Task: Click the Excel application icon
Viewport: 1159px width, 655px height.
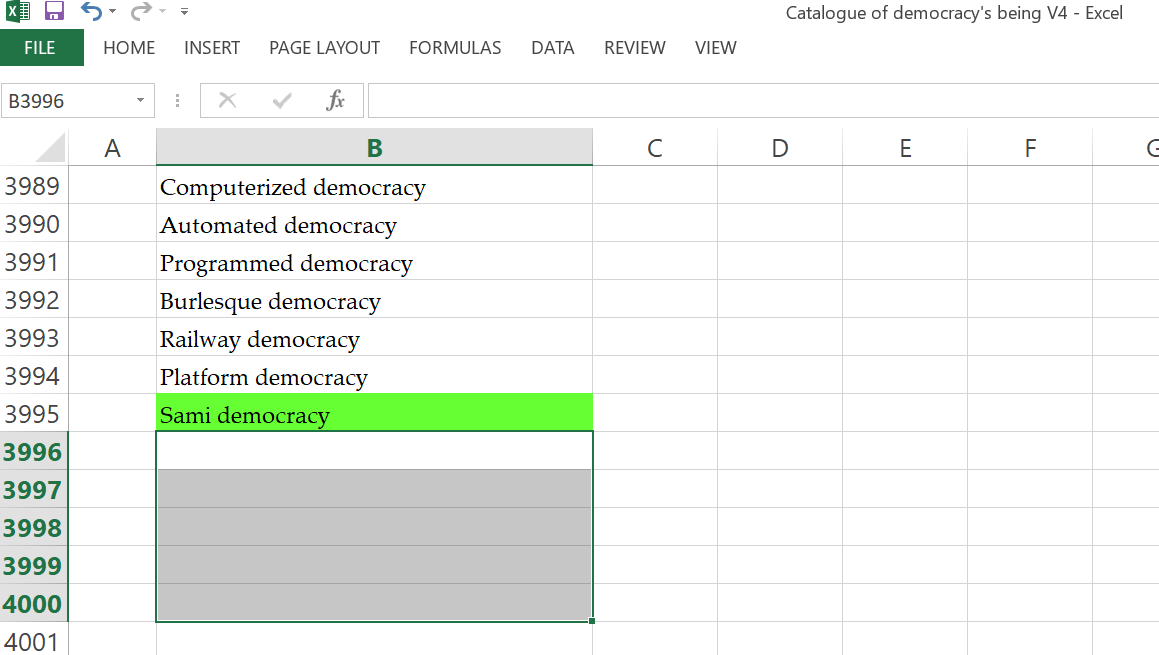Action: (18, 11)
